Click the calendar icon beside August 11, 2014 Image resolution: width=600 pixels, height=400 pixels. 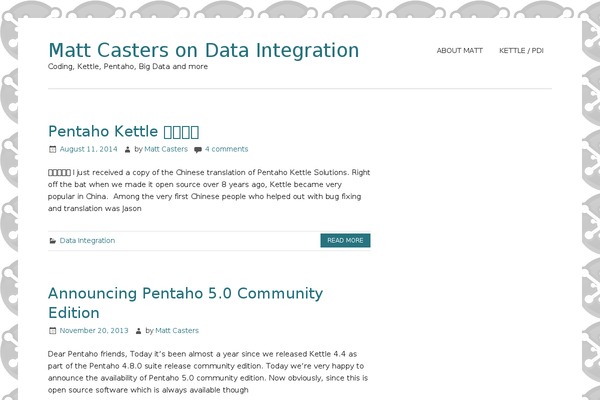coord(52,149)
